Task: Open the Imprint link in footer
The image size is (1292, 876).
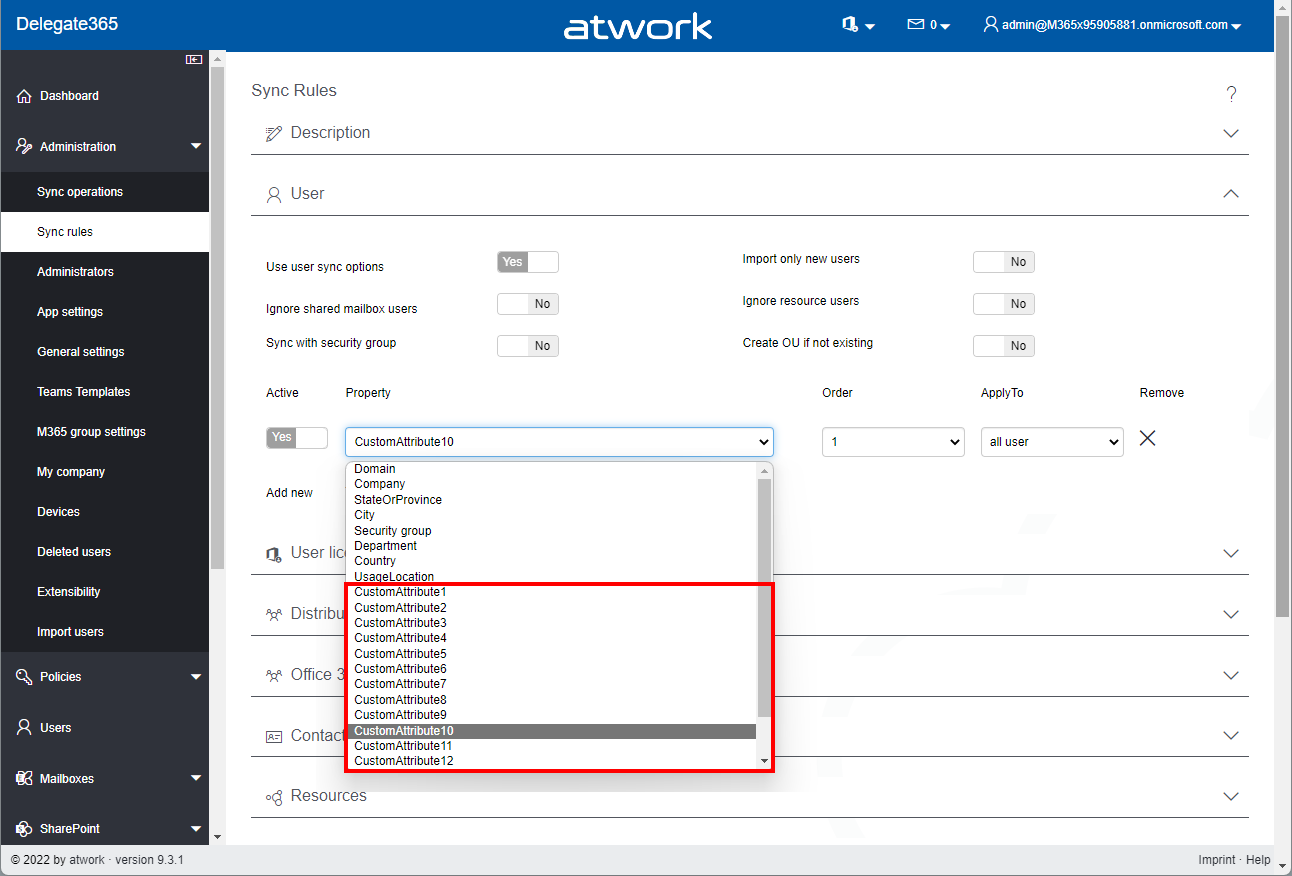Action: [x=1216, y=860]
